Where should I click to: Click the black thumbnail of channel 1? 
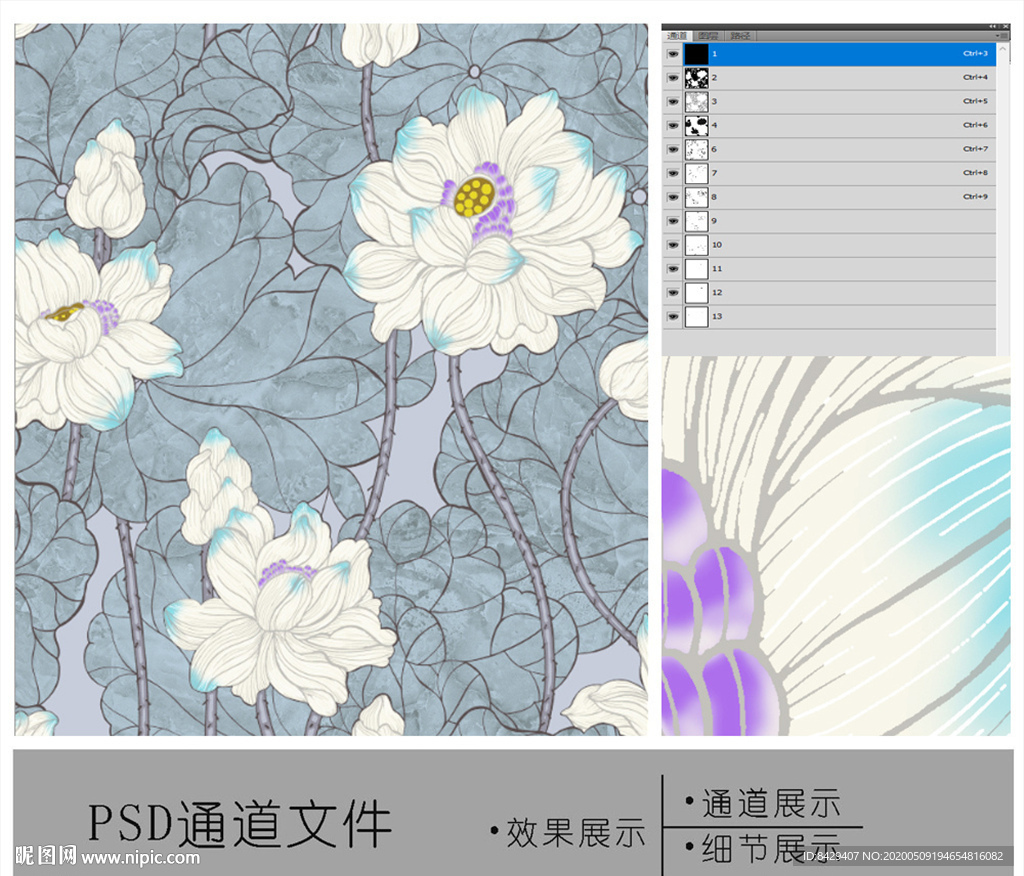click(x=696, y=53)
